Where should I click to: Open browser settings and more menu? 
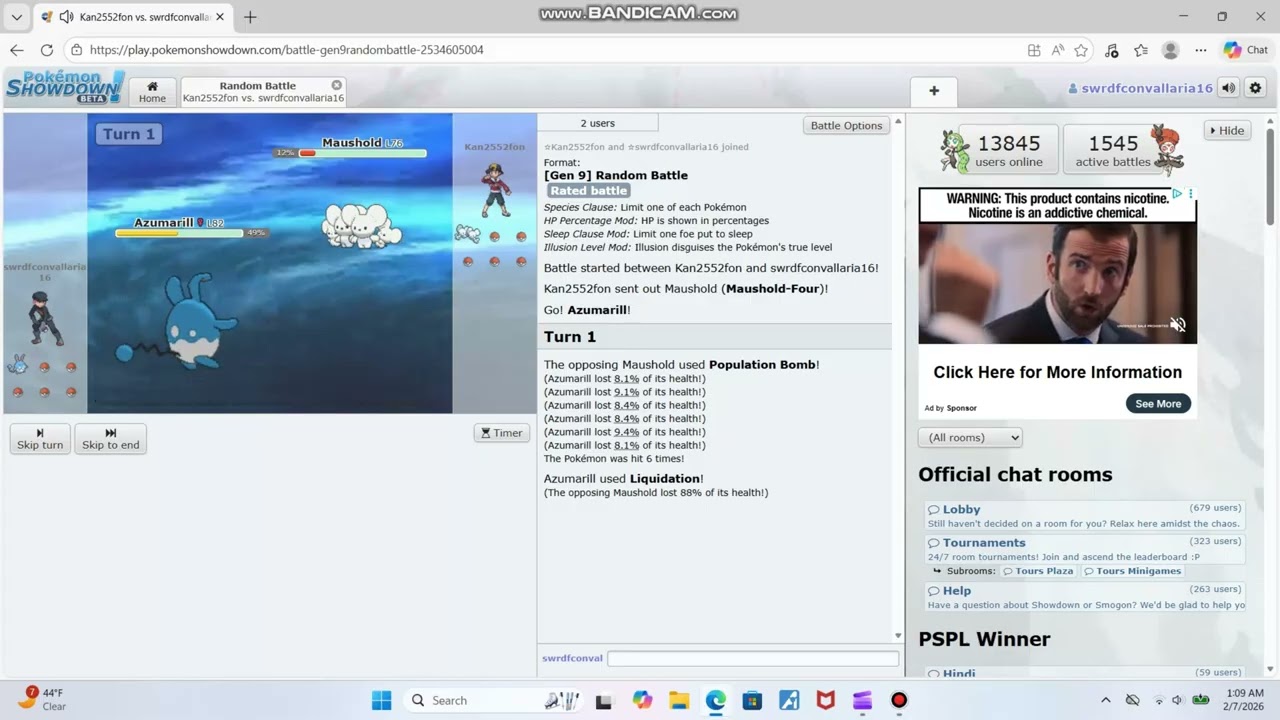[x=1201, y=50]
